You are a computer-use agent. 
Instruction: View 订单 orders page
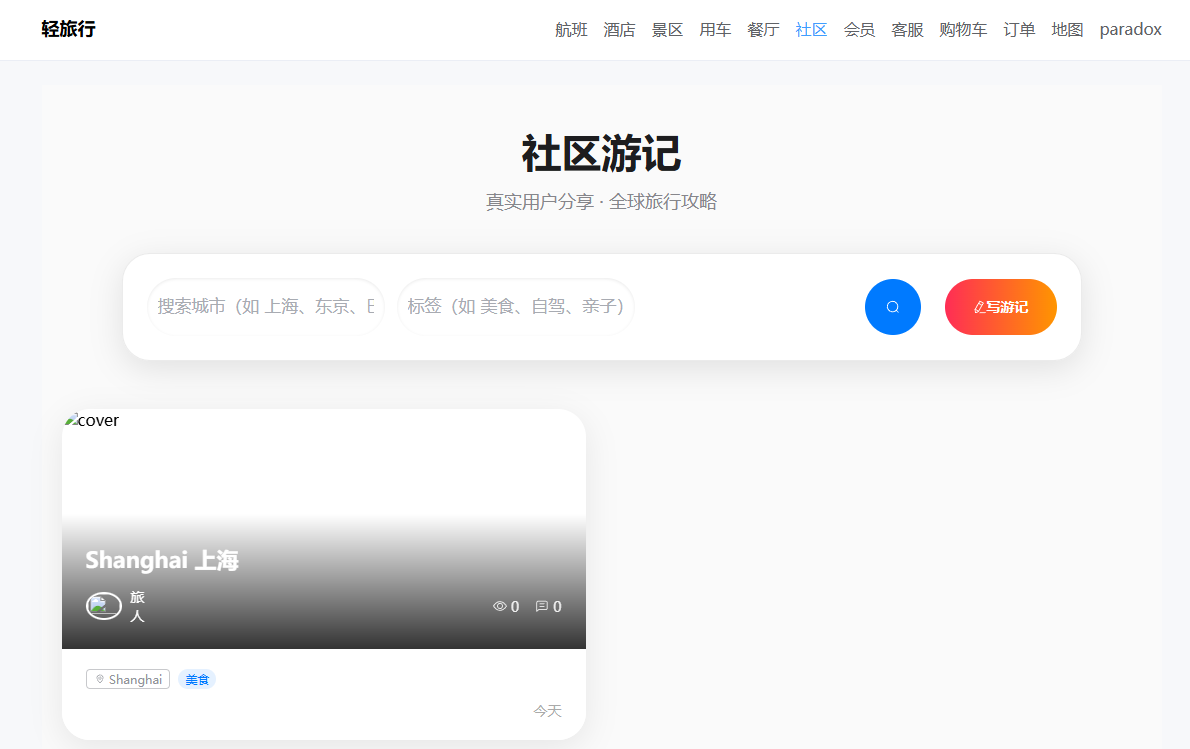(1019, 30)
